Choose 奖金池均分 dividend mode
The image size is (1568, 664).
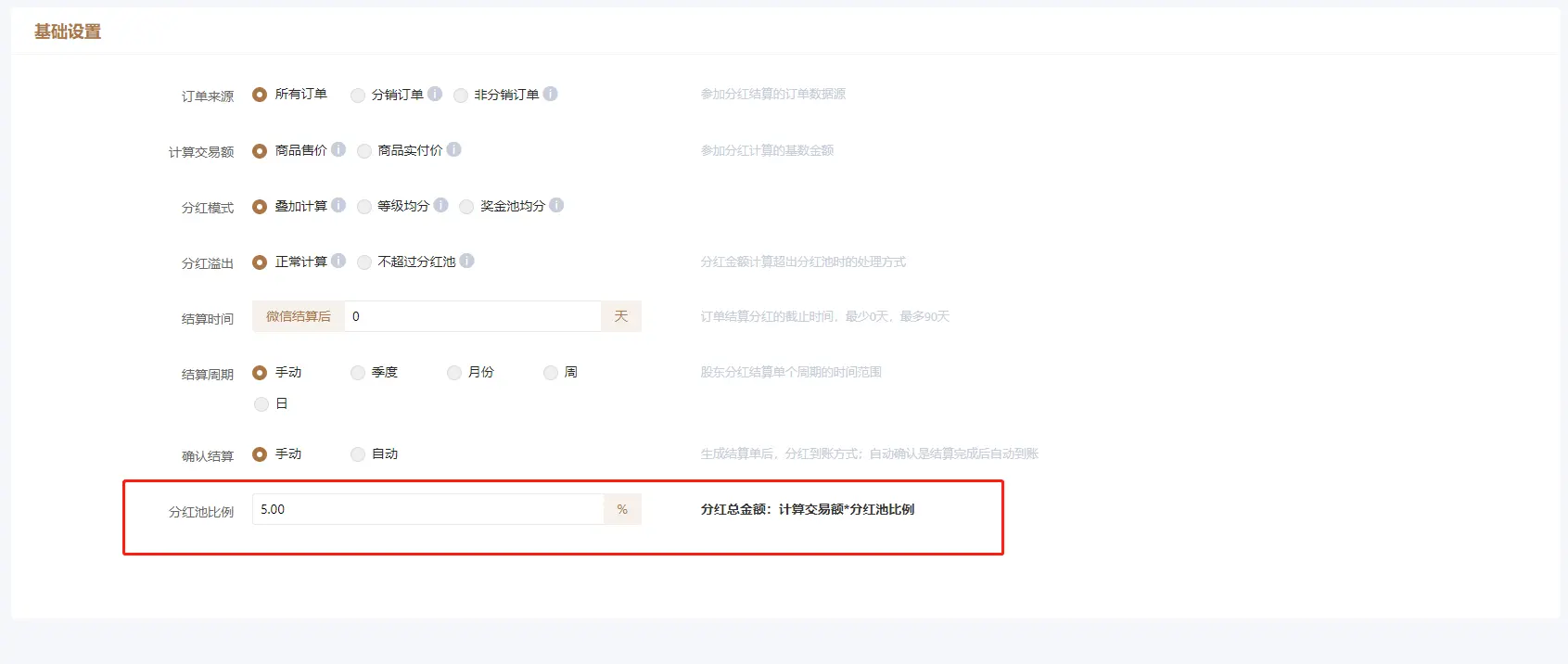coord(466,207)
